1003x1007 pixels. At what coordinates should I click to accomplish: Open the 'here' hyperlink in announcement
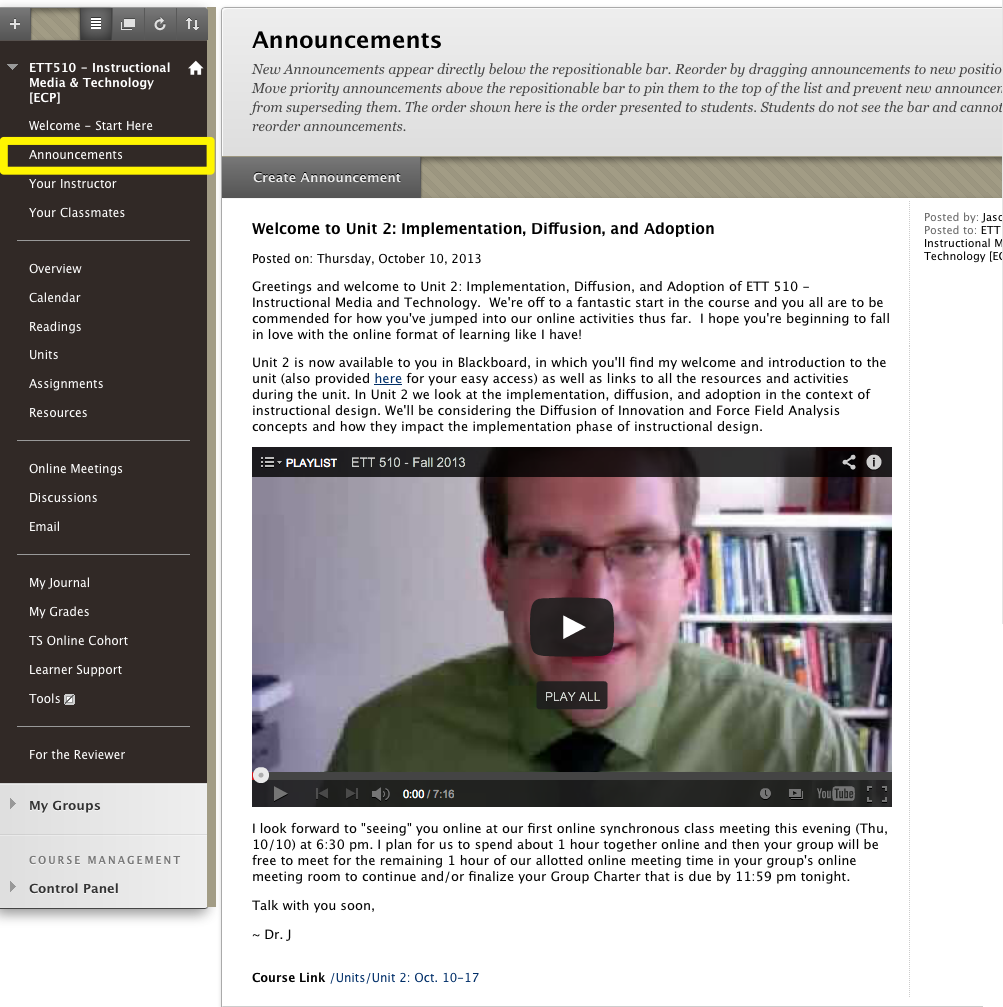388,378
